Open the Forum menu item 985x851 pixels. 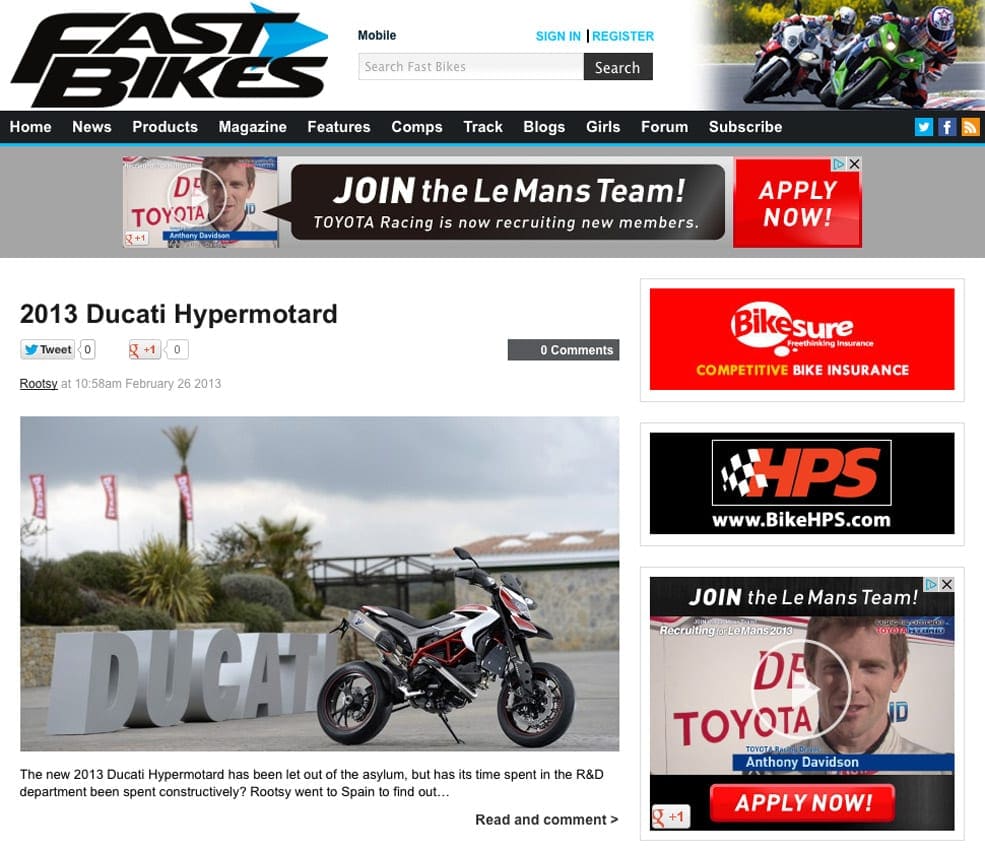pos(664,127)
